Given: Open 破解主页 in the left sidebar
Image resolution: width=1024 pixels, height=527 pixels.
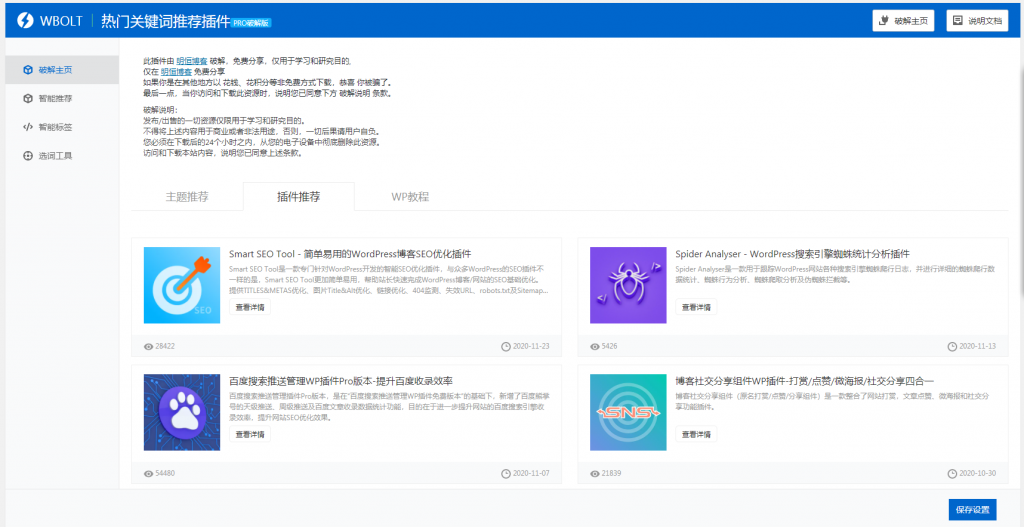Looking at the screenshot, I should [54, 70].
